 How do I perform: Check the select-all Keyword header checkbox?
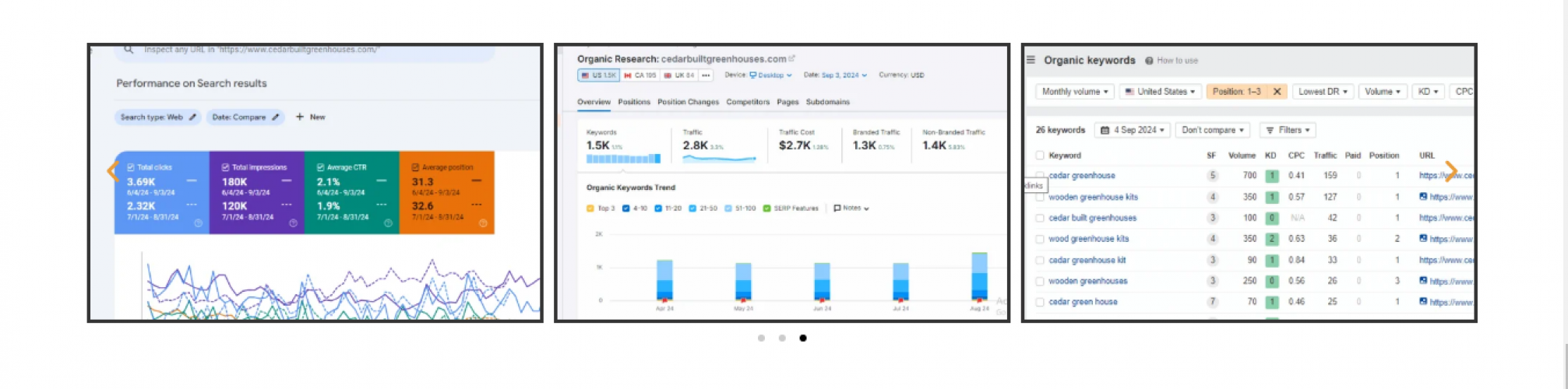point(1039,156)
